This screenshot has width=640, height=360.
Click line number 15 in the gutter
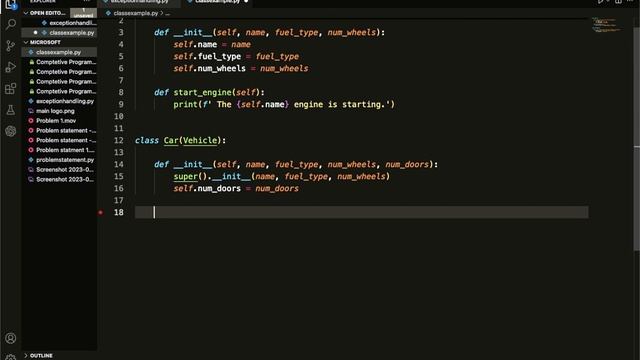[x=118, y=176]
